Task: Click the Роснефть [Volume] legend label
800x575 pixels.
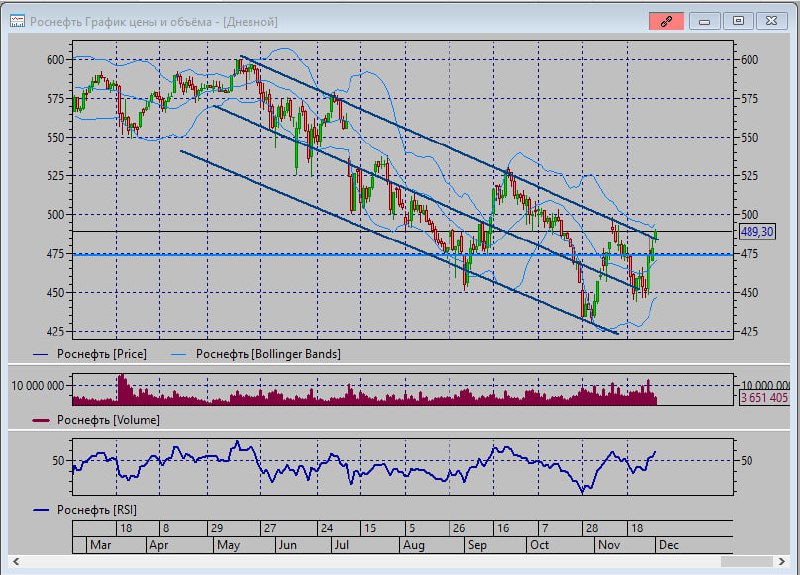Action: click(x=108, y=420)
